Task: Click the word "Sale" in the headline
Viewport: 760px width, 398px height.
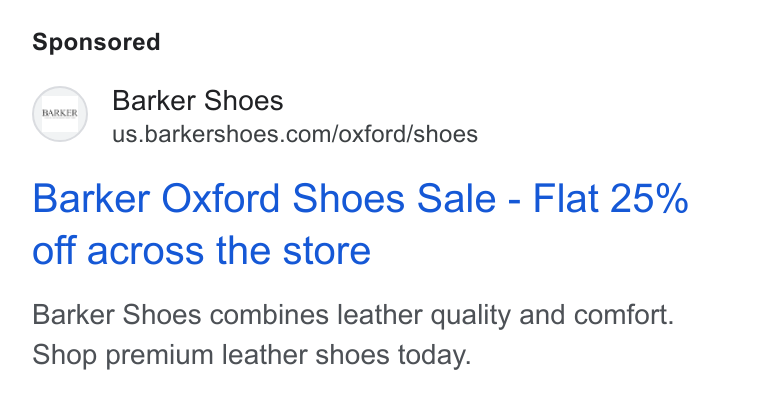Action: tap(456, 198)
